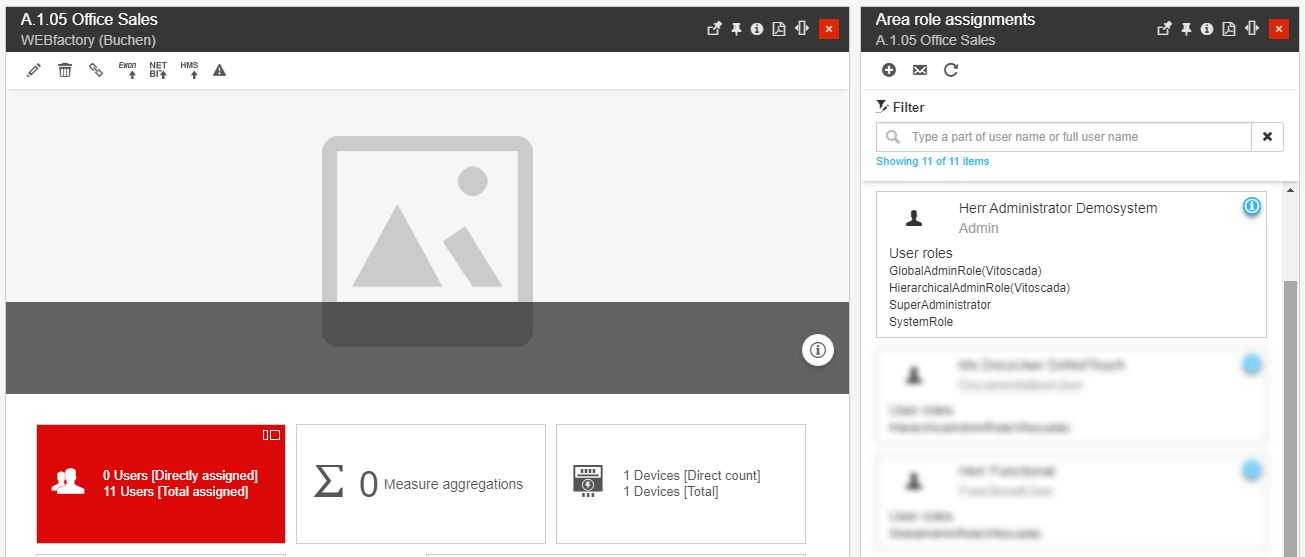Click the Ewon upload icon

tap(128, 70)
